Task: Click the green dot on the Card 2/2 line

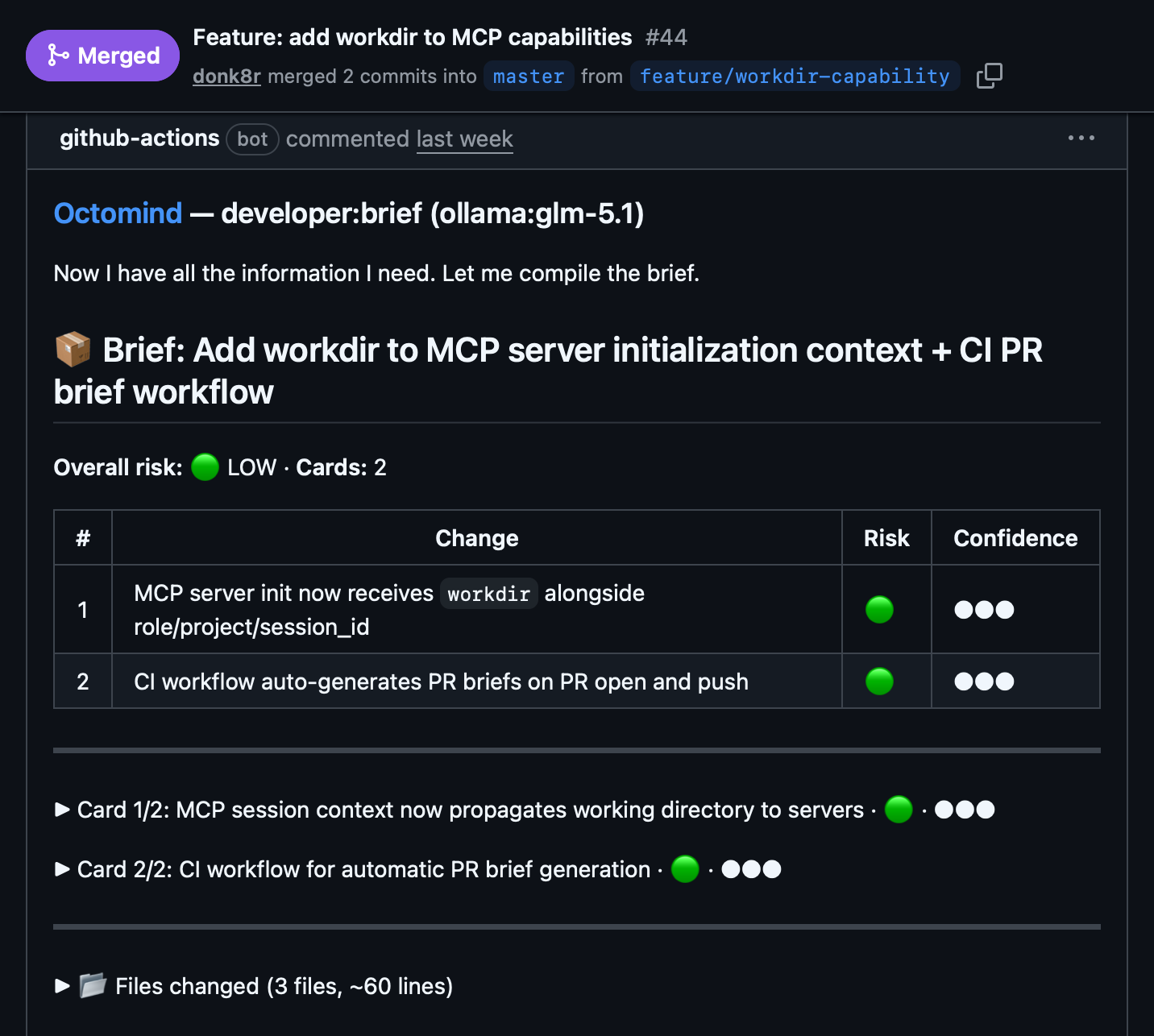Action: coord(685,869)
